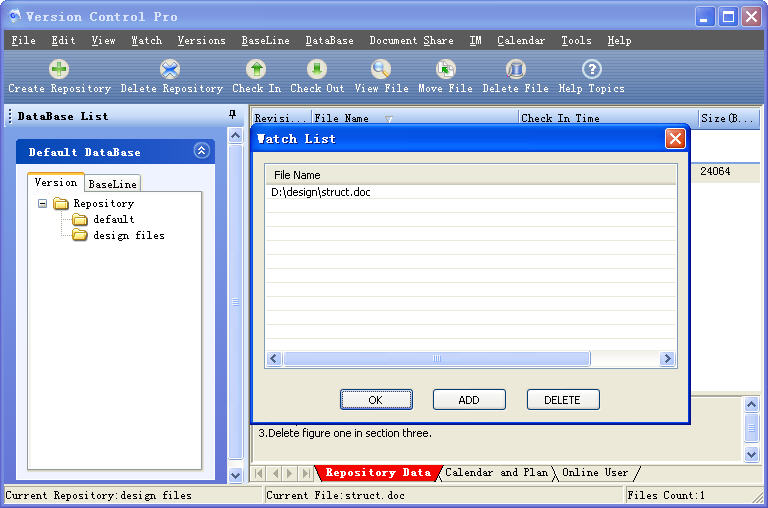Select the default repository tree item
The image size is (768, 508).
pyautogui.click(x=114, y=219)
